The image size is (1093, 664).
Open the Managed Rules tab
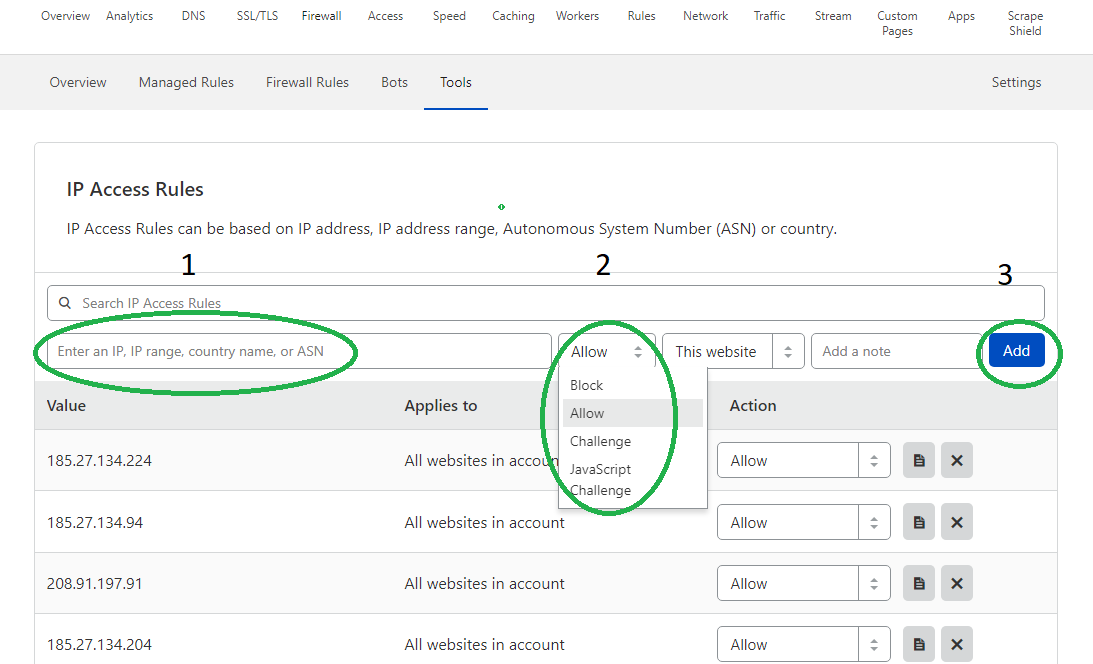(186, 82)
